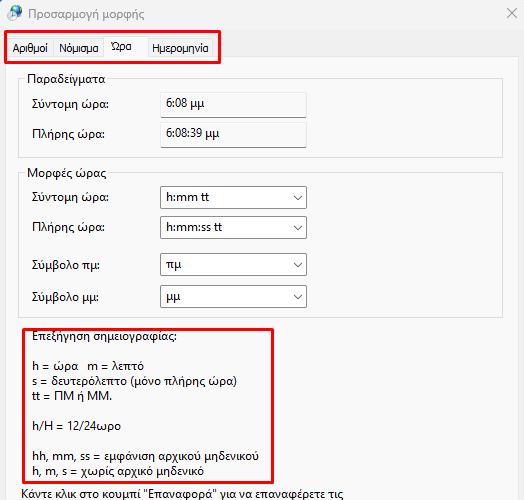Open the Σύμβολο μμ dropdown arrow
524x500 pixels.
pos(297,296)
